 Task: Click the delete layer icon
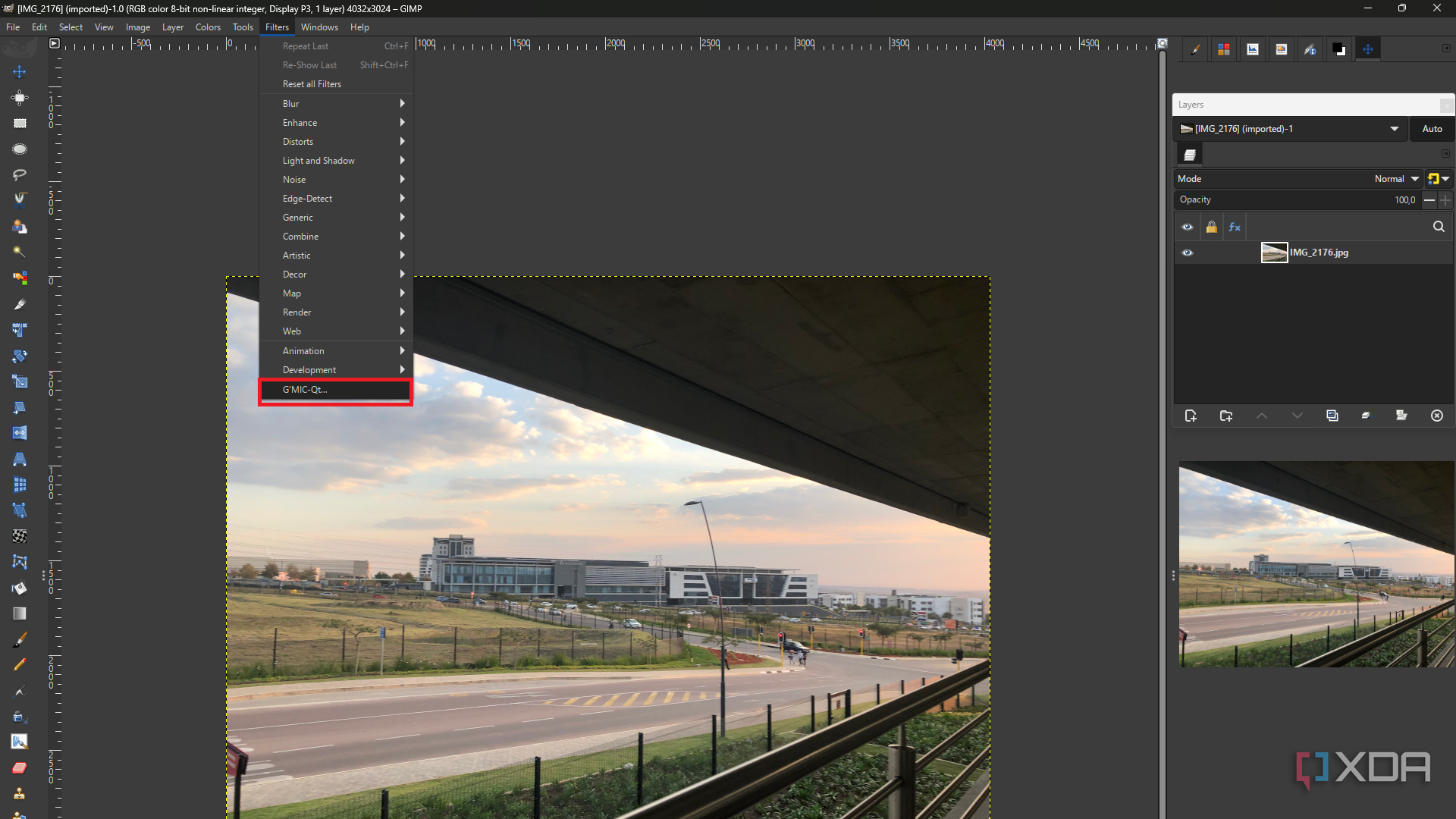click(x=1437, y=416)
